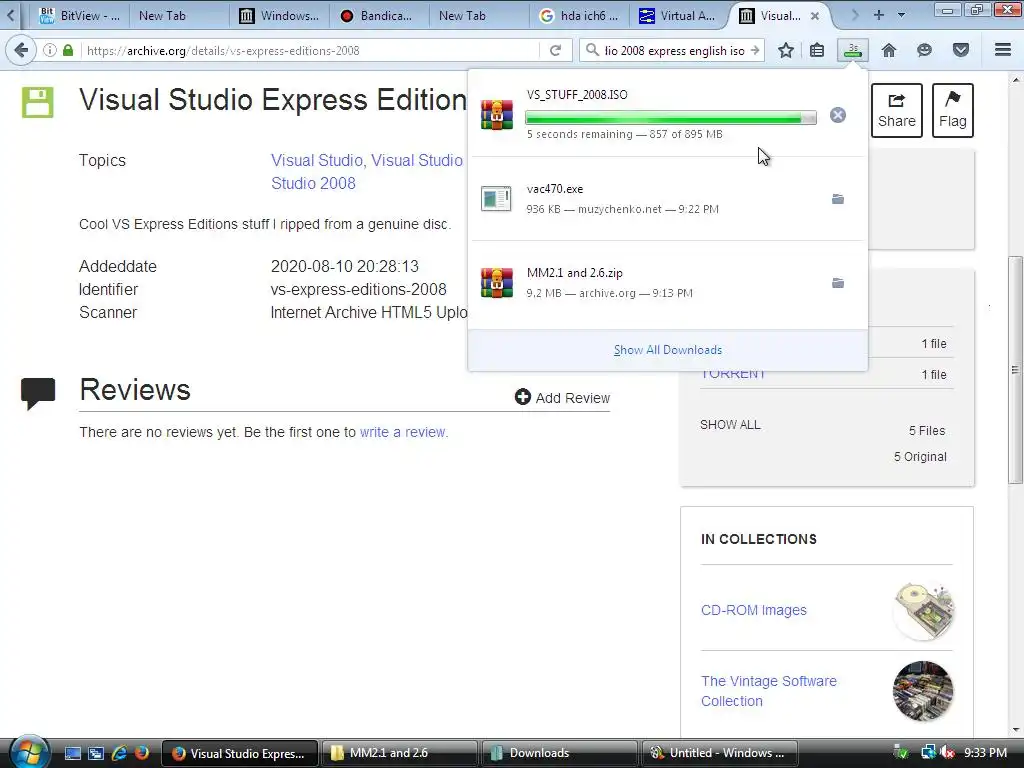Viewport: 1024px width, 768px height.
Task: Open containing folder for MM2.1 and 2.6.zip
Action: point(838,283)
